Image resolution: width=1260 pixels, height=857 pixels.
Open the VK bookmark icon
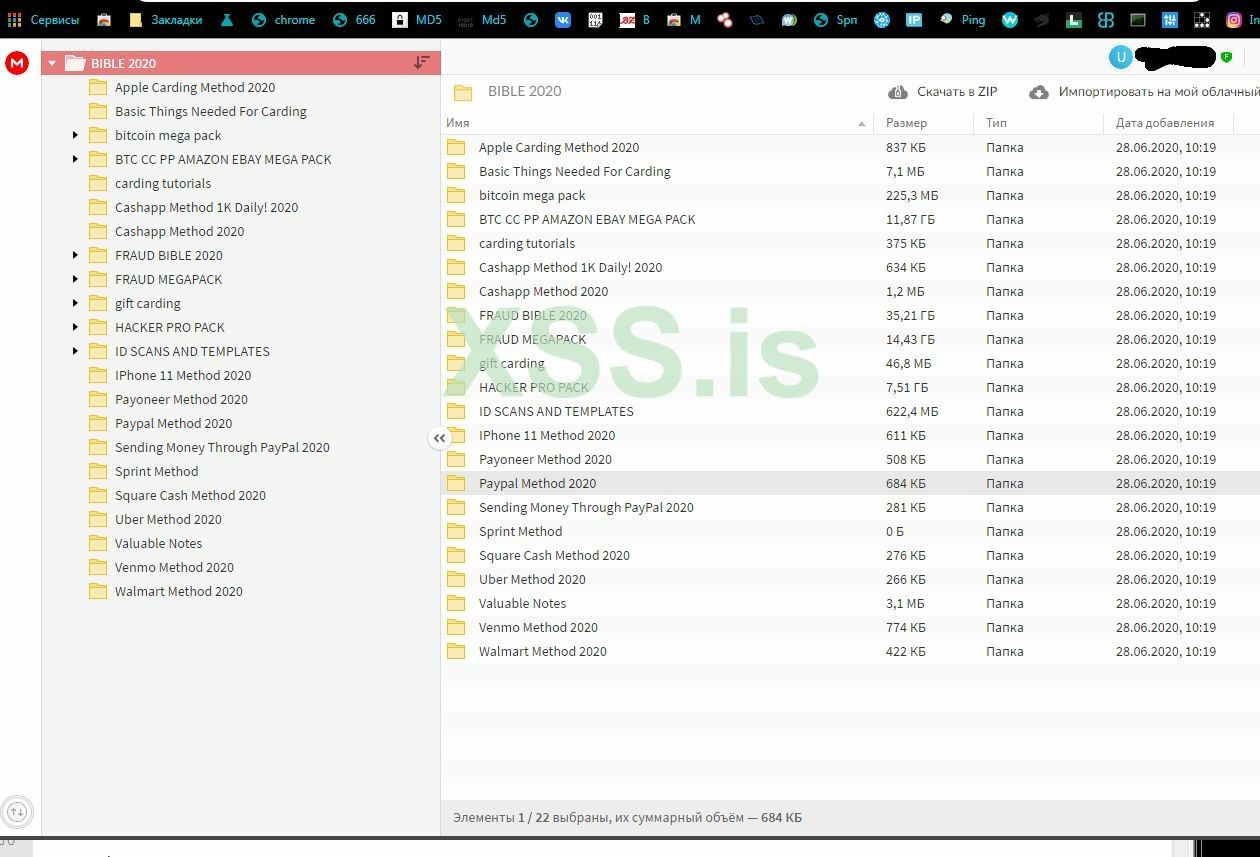coord(563,19)
